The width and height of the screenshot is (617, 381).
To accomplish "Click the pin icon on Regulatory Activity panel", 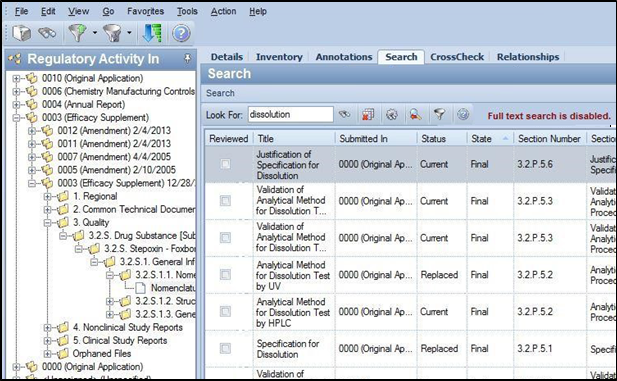I will [188, 59].
